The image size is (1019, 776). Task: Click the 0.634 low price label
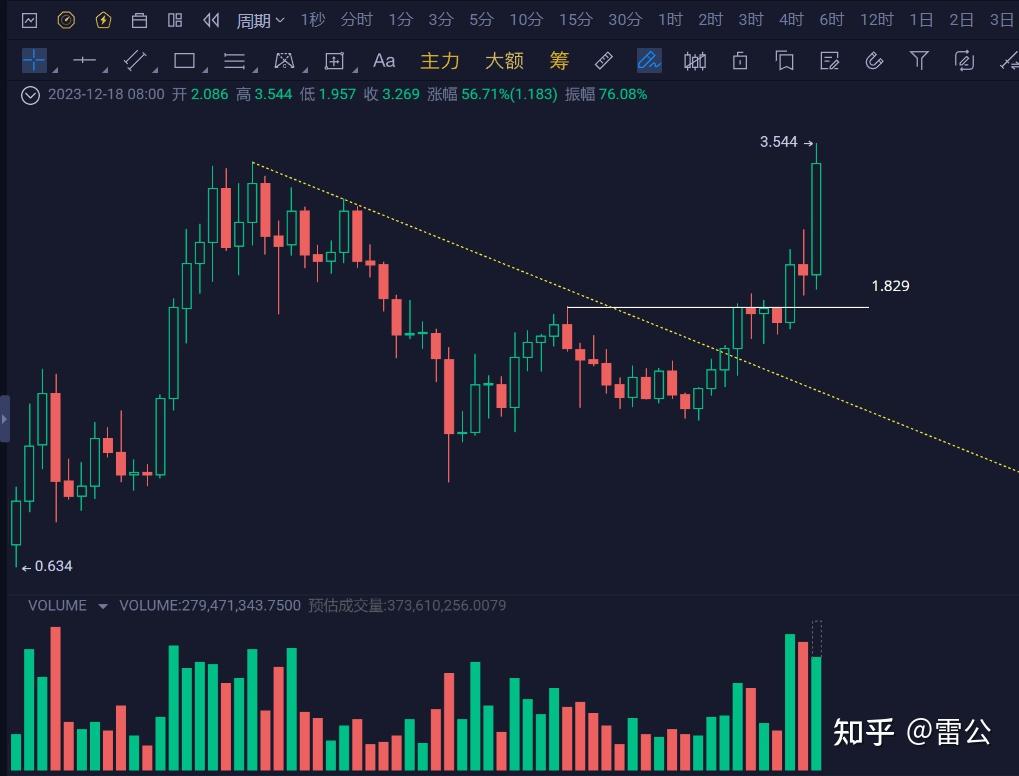[53, 566]
